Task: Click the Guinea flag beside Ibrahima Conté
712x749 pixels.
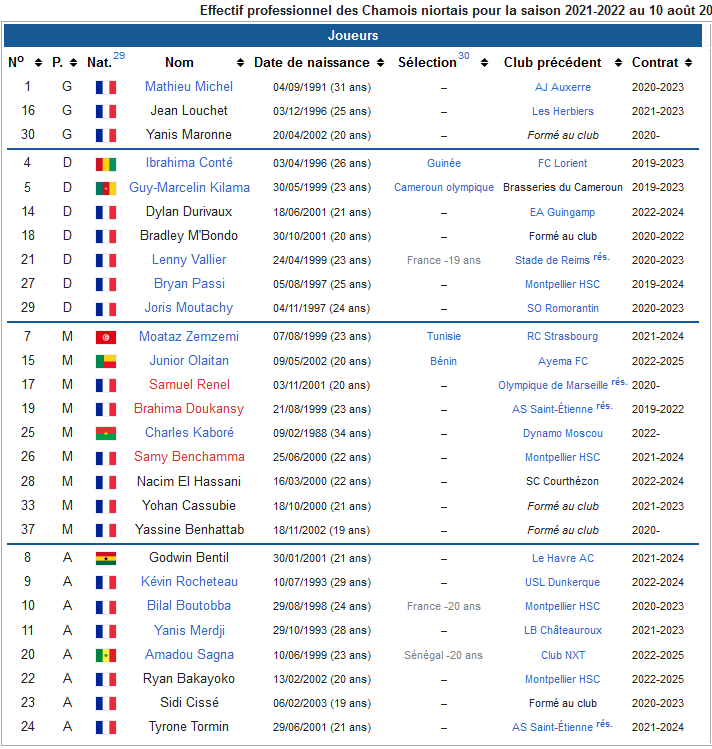Action: tap(106, 164)
